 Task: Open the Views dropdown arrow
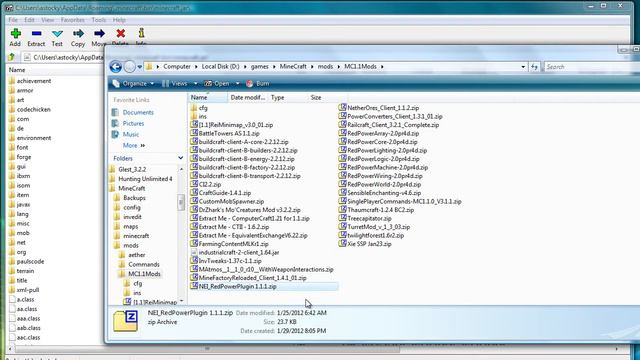point(195,84)
